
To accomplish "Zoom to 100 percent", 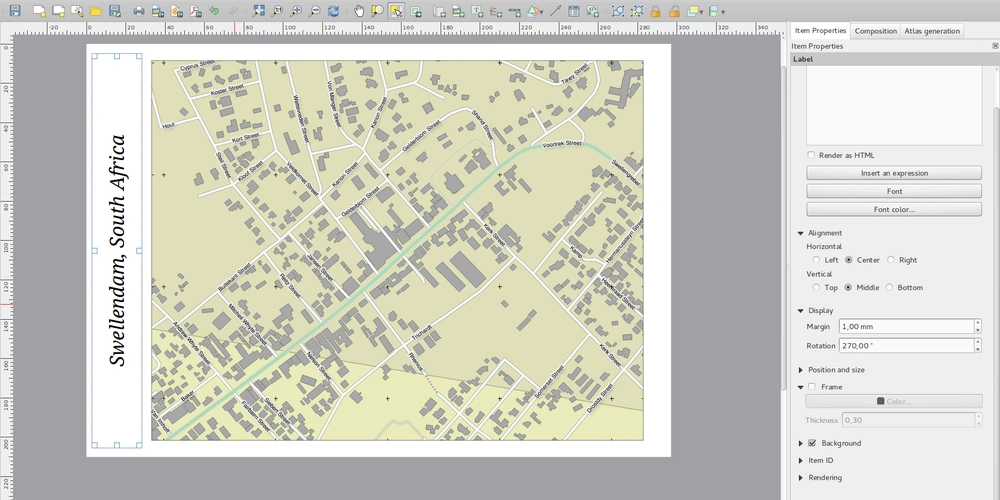I will (x=277, y=11).
